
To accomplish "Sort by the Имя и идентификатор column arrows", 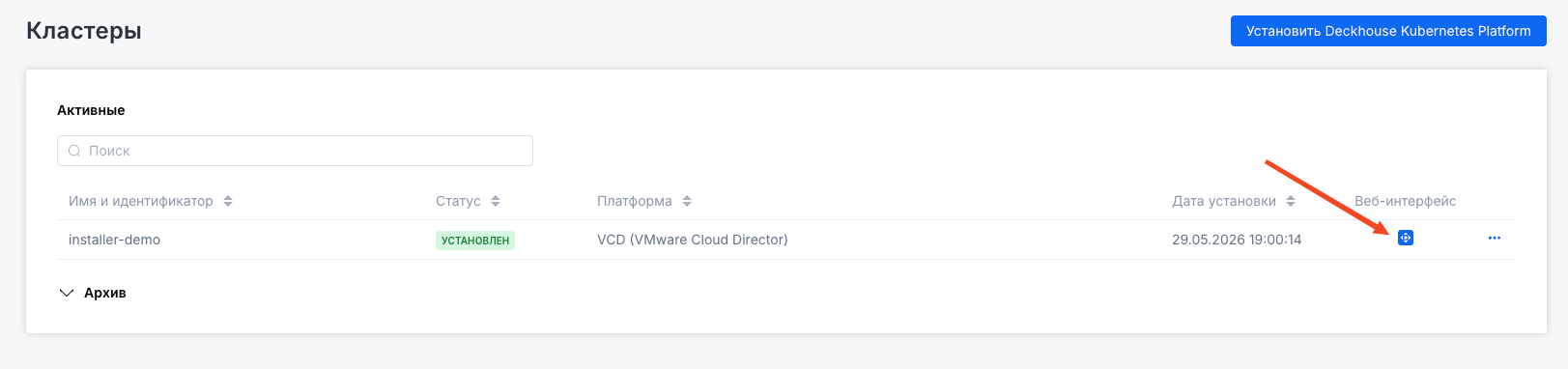I will pos(228,201).
